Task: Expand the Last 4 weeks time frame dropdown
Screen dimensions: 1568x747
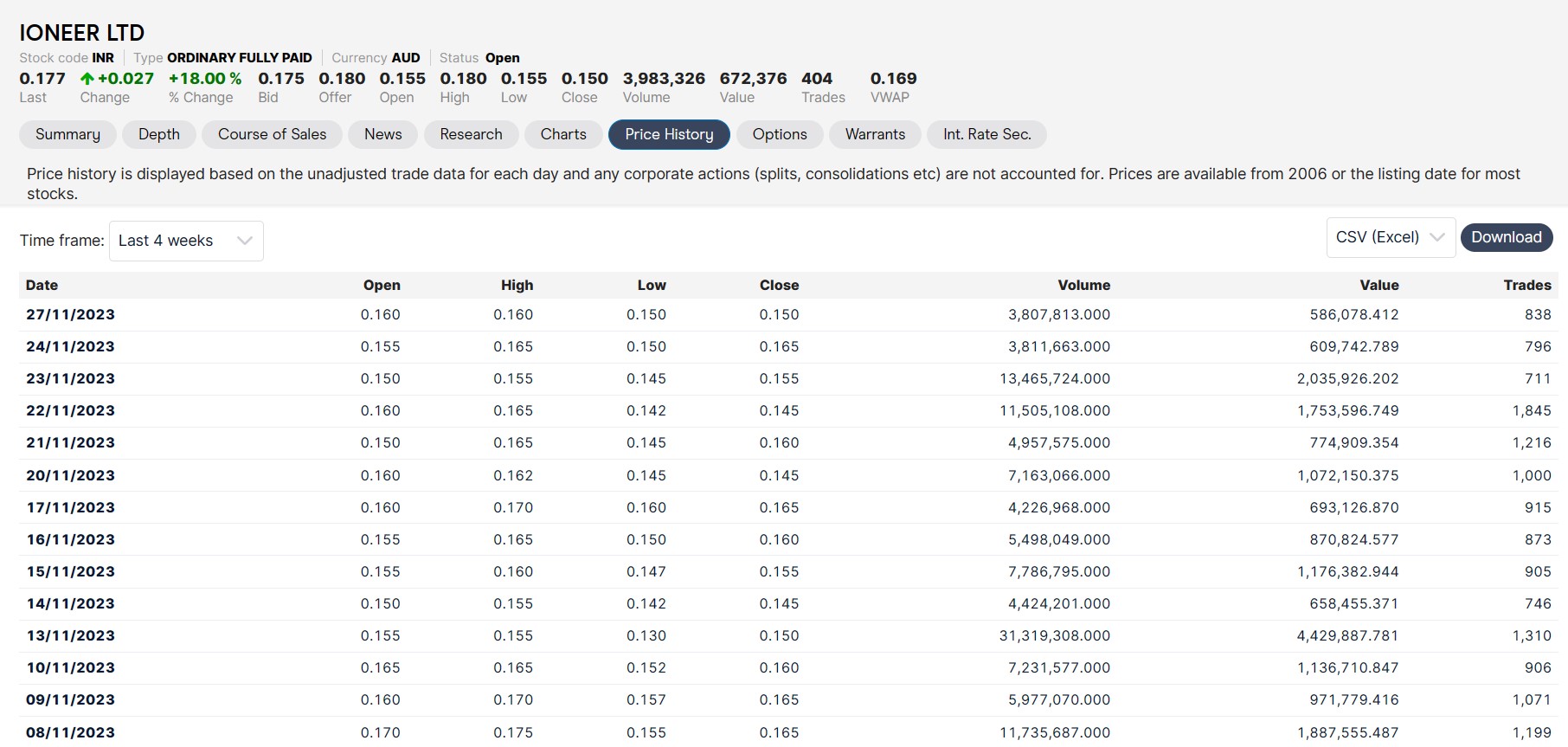Action: [186, 241]
